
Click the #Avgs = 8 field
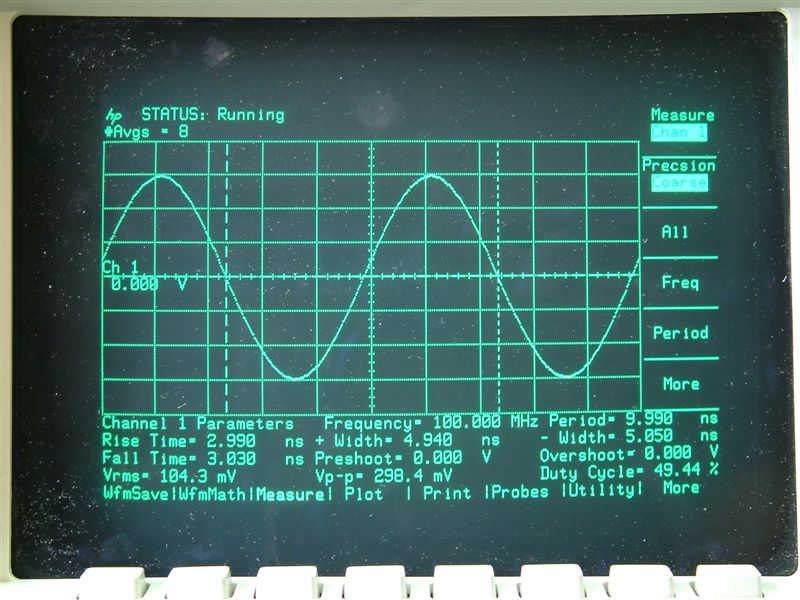(145, 131)
